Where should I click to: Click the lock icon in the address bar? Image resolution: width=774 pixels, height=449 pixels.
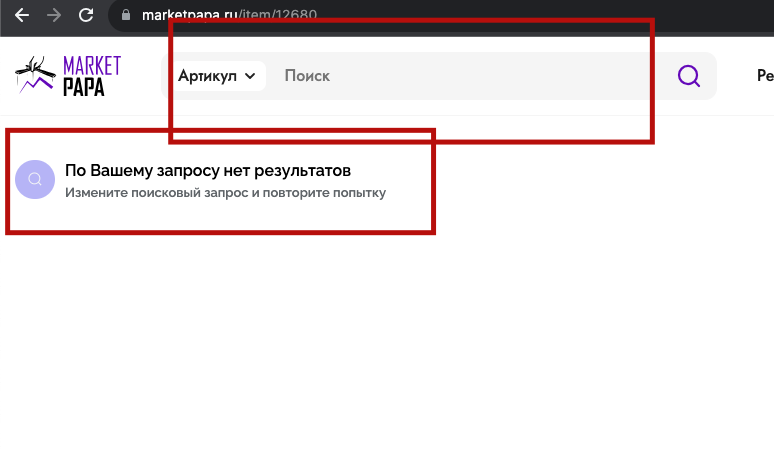tap(126, 15)
